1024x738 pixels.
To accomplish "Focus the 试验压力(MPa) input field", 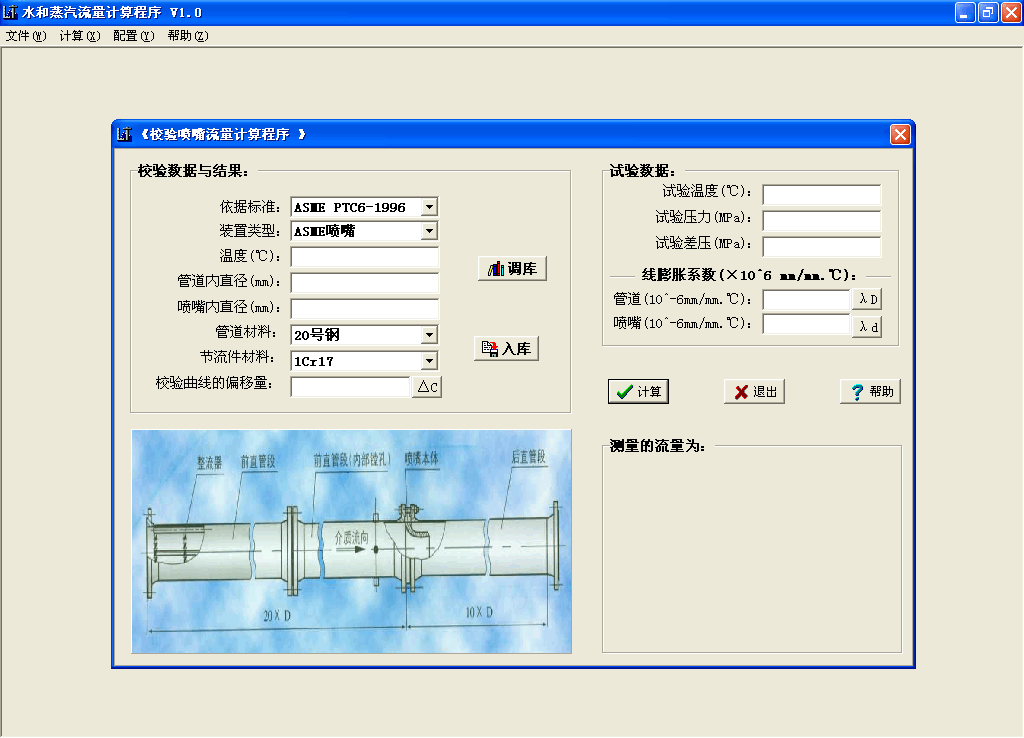I will point(822,220).
